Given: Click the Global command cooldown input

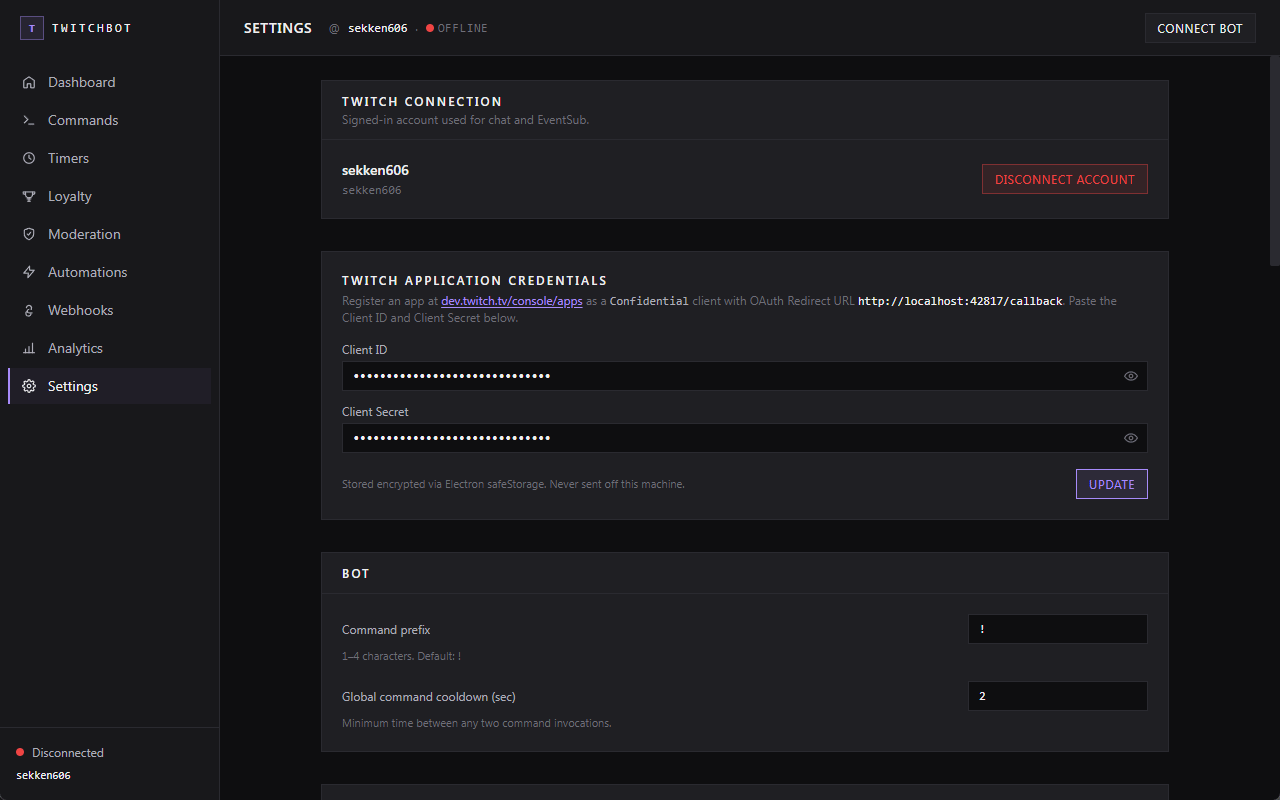Looking at the screenshot, I should point(1058,696).
